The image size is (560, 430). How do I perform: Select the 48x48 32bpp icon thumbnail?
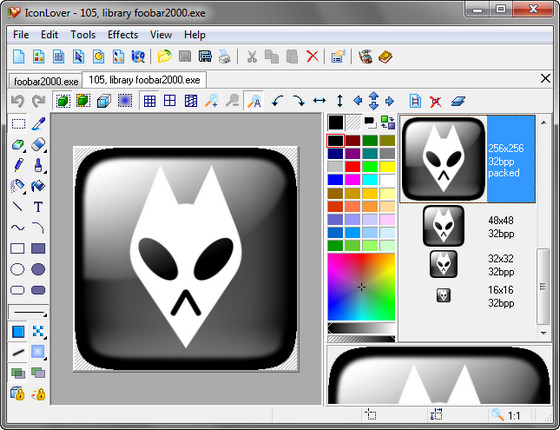(x=444, y=226)
